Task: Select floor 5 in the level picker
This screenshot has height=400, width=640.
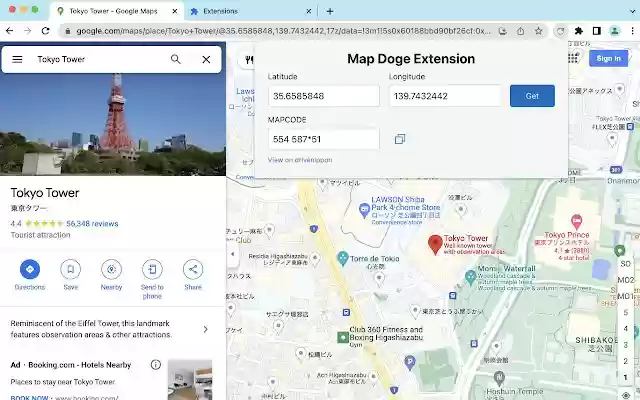Action: pyautogui.click(x=625, y=313)
